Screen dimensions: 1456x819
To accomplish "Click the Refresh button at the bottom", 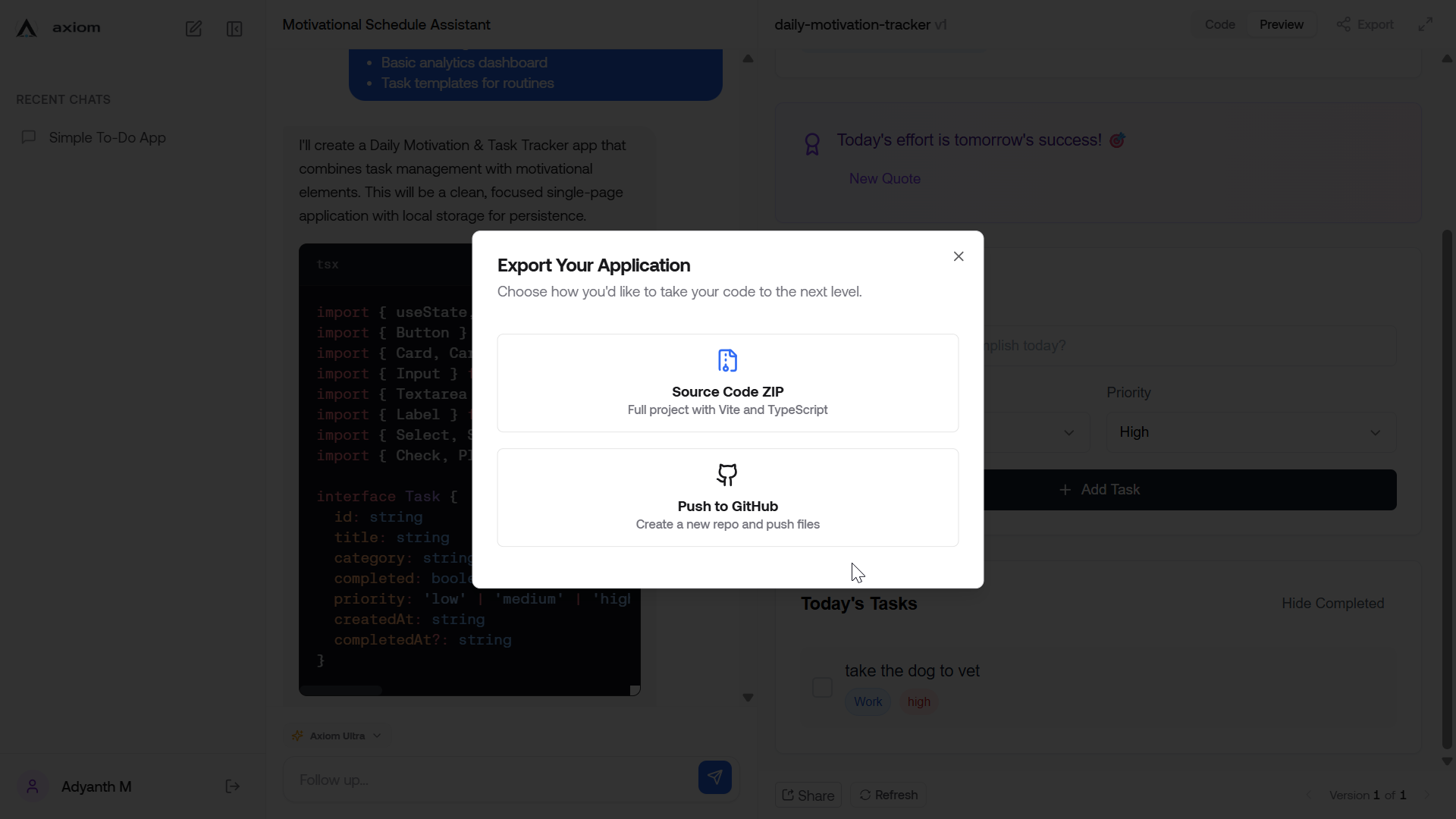I will (888, 795).
